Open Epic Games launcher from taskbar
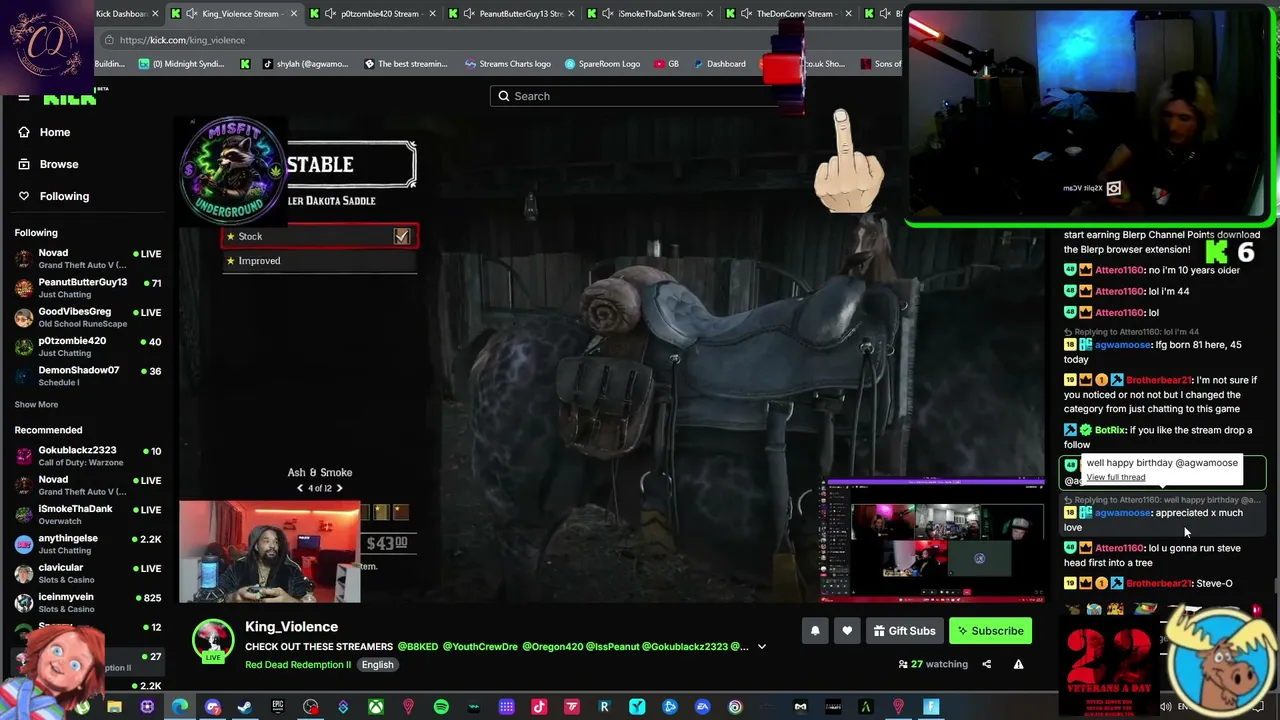The width and height of the screenshot is (1280, 720). point(278,707)
